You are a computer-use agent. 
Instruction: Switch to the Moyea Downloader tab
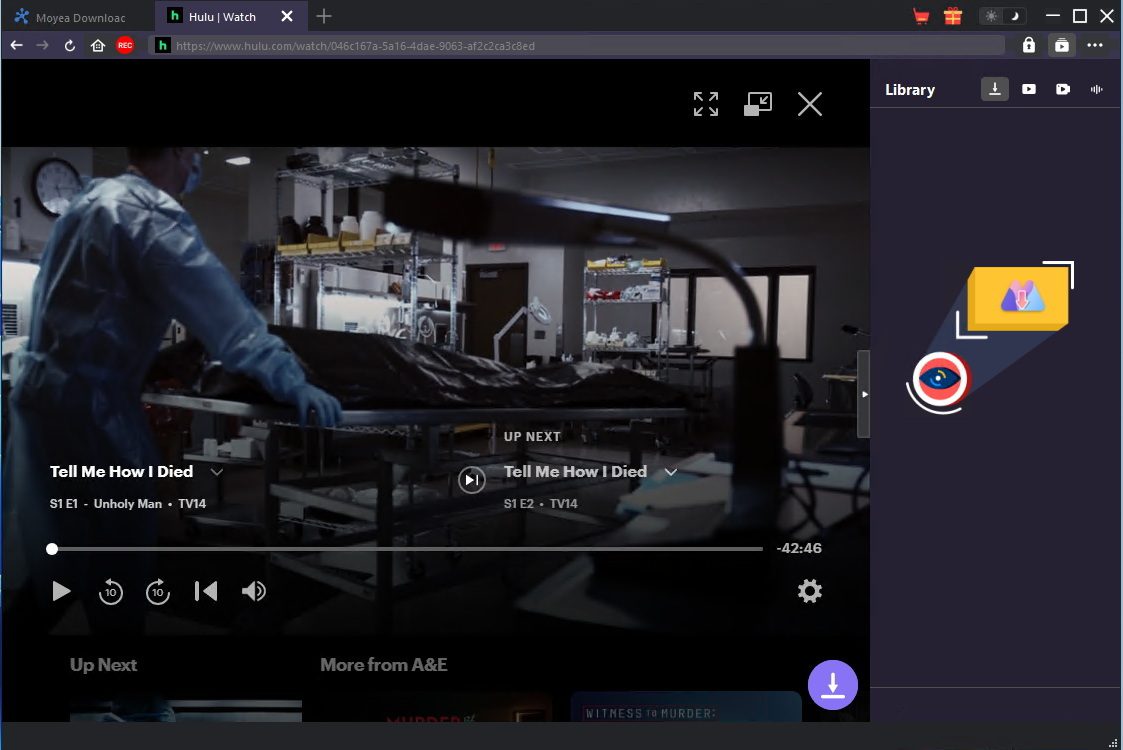77,16
